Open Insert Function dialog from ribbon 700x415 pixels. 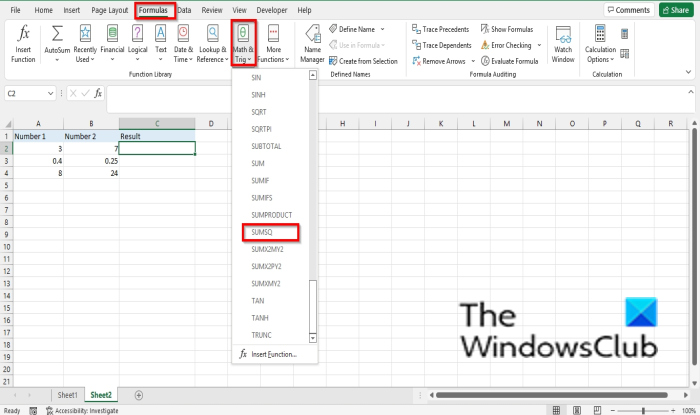23,44
